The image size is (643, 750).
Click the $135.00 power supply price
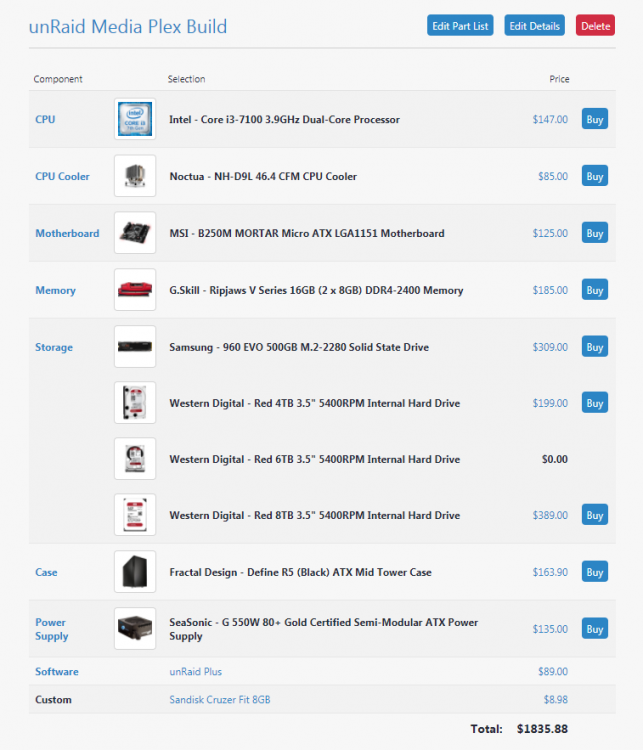point(550,629)
